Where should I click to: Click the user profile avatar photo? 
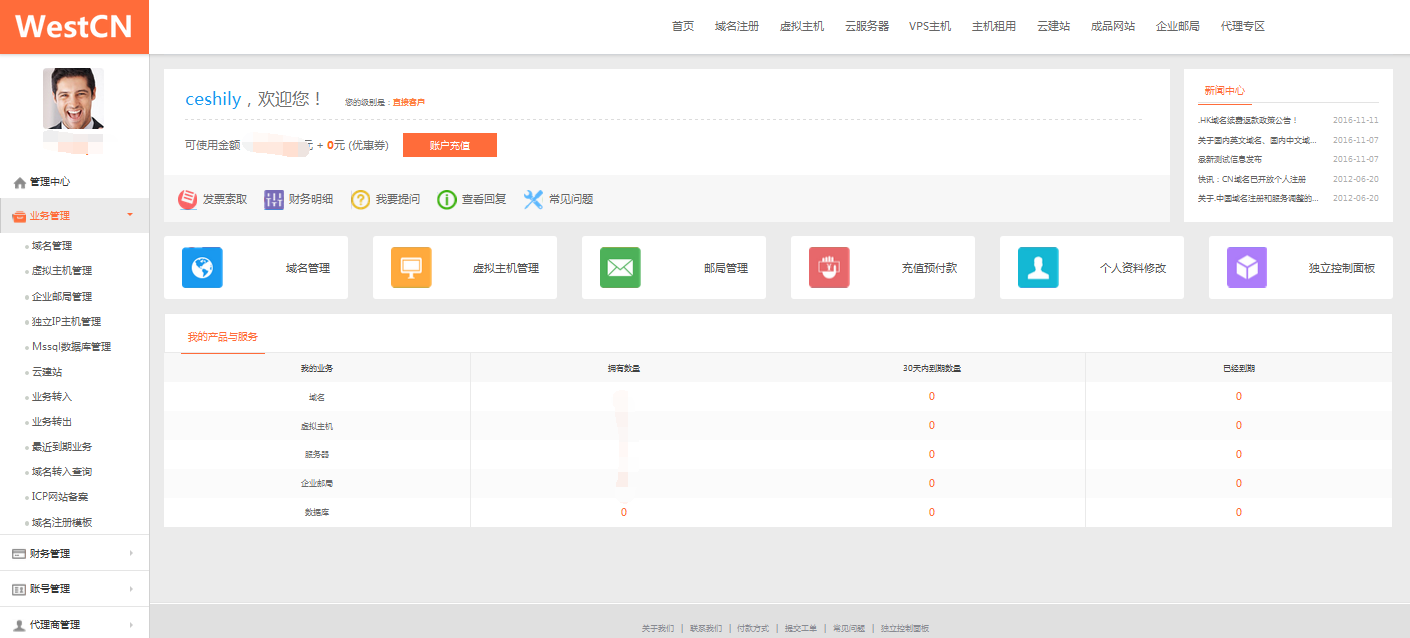(73, 98)
